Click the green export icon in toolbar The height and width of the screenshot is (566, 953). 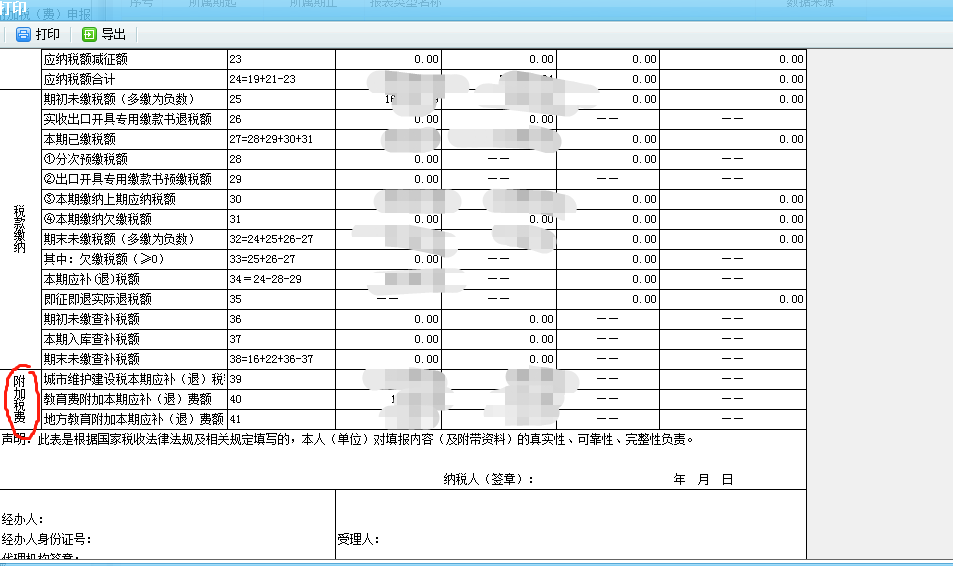click(89, 34)
